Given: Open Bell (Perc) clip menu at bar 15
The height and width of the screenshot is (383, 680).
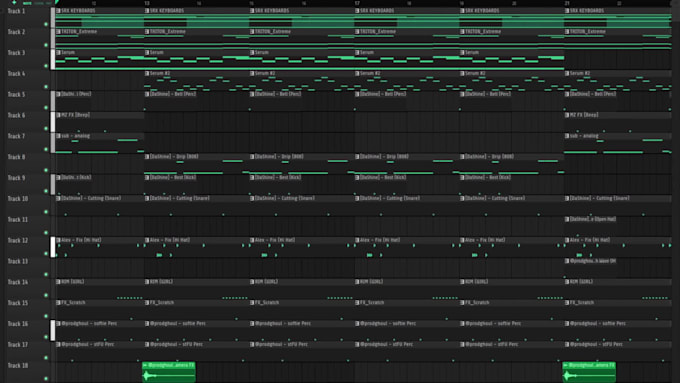Looking at the screenshot, I should [252, 94].
